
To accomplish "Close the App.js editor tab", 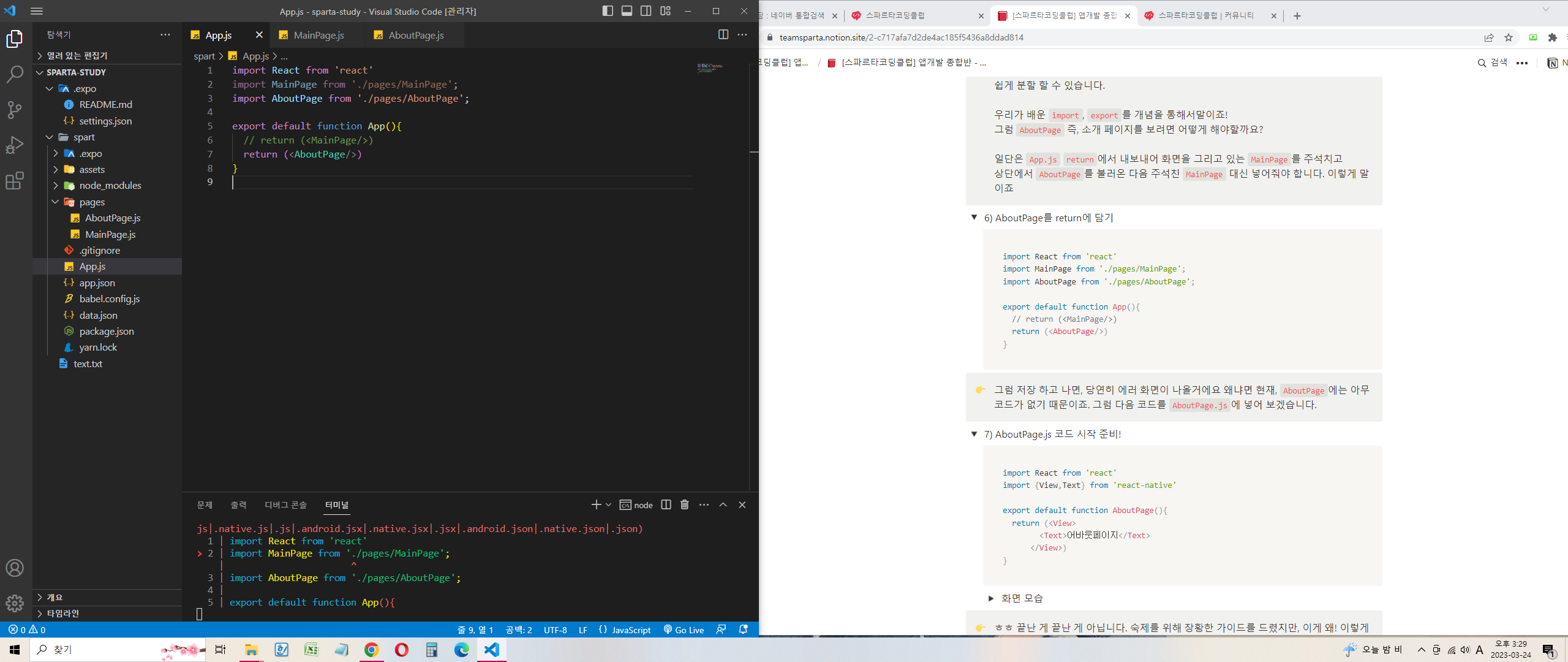I will (x=259, y=35).
